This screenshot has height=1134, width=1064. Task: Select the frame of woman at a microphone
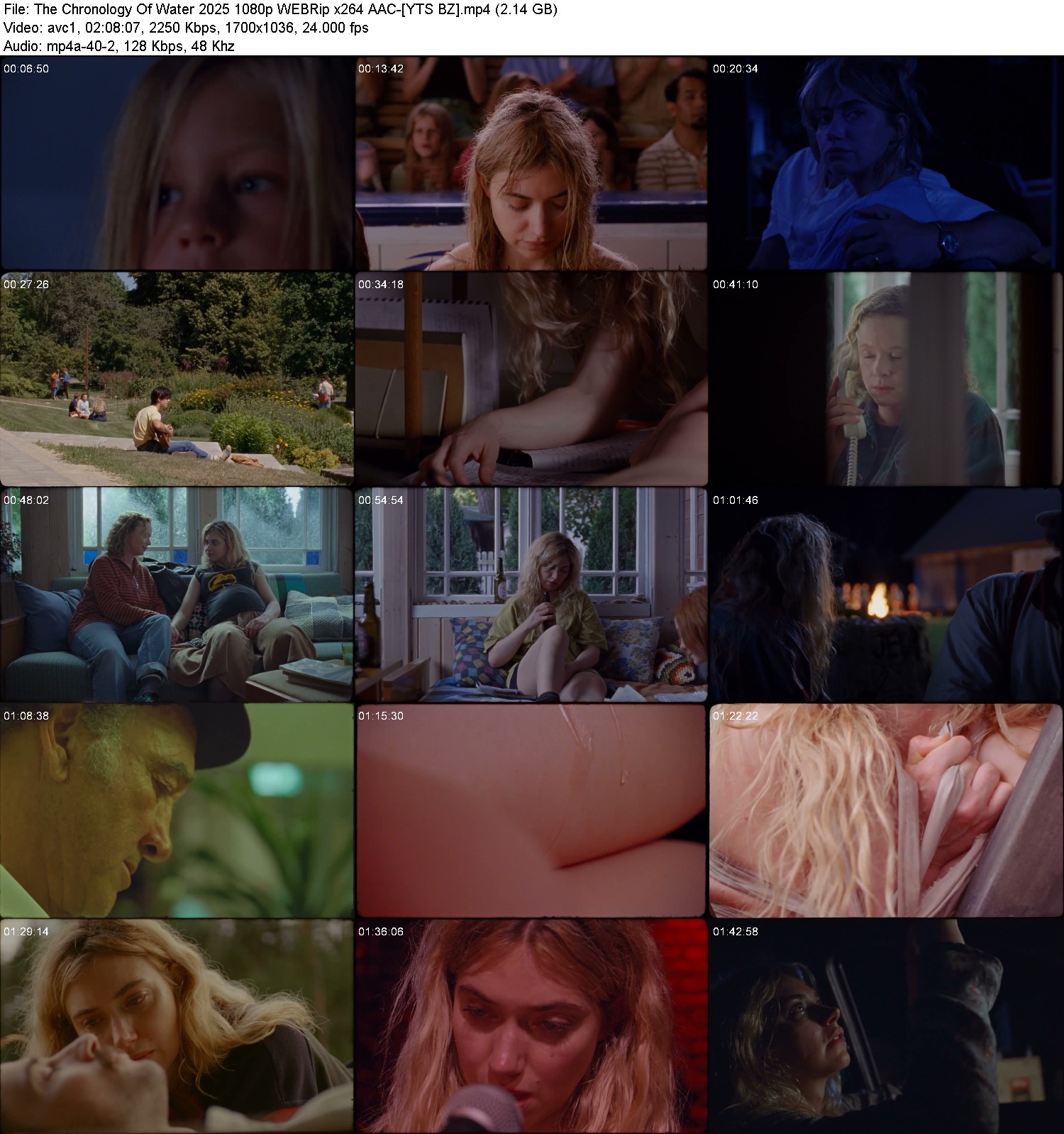point(531,1026)
